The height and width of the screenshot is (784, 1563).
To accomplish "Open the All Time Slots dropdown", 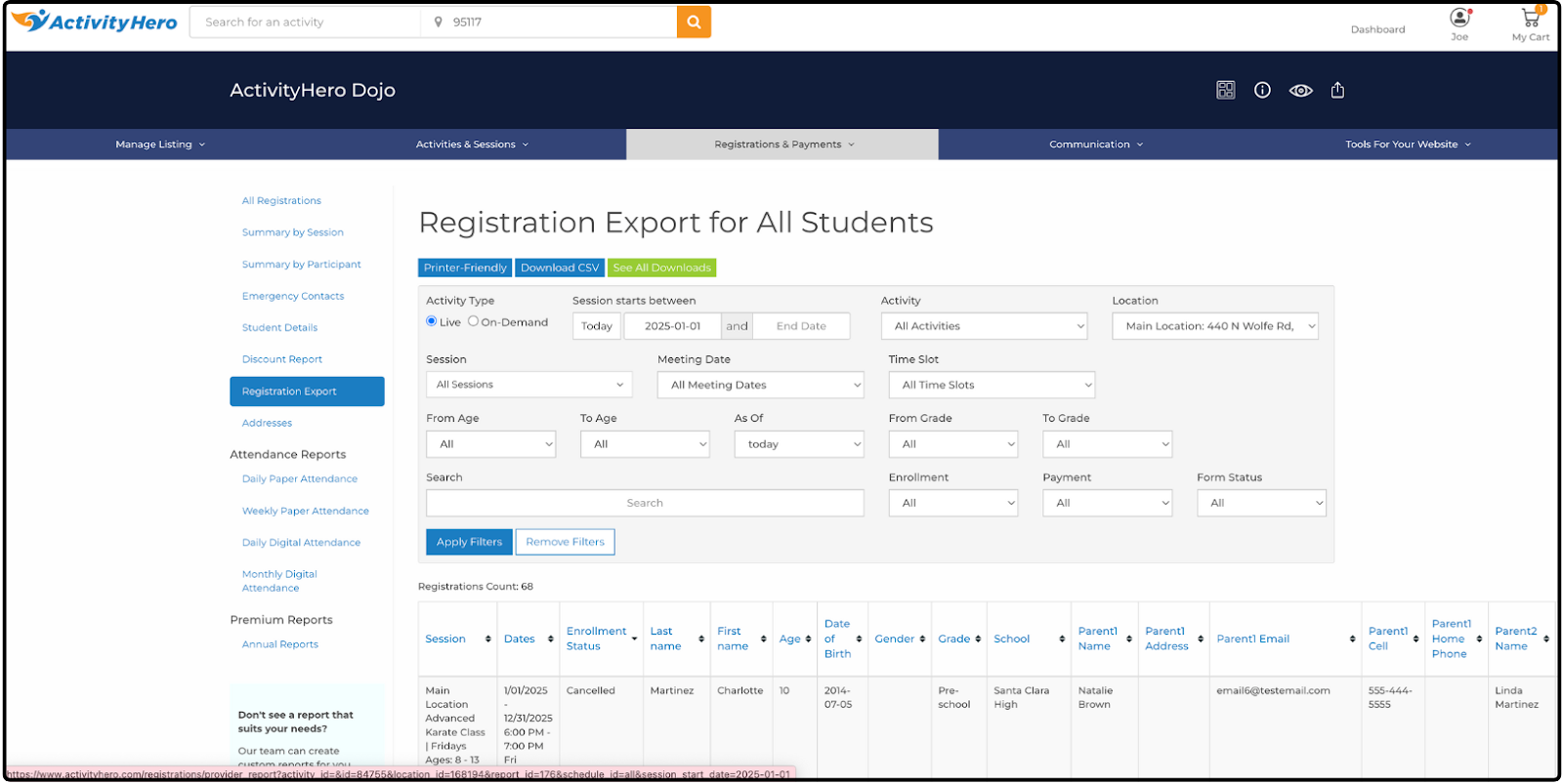I will point(992,385).
